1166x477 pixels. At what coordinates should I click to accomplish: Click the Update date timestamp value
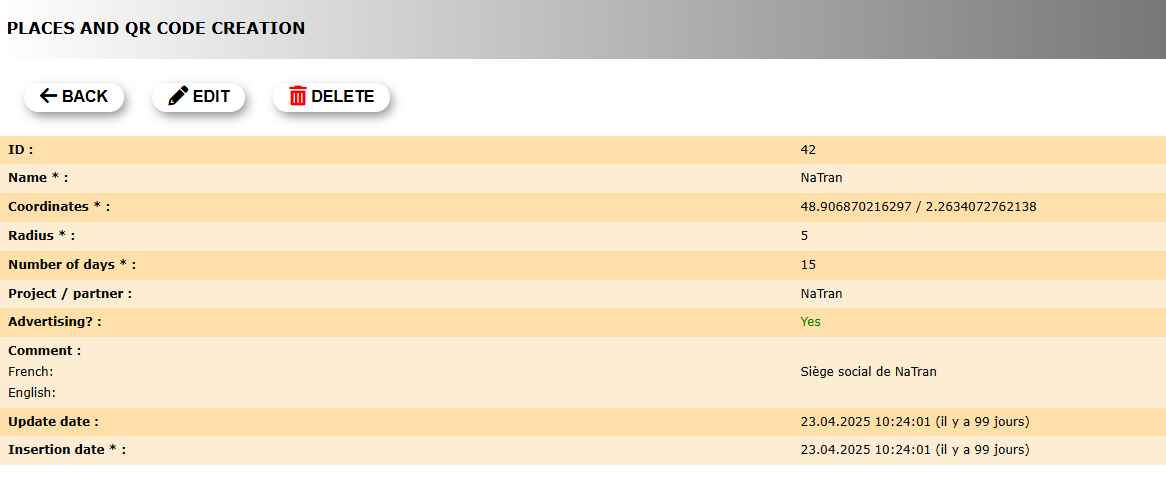(x=914, y=422)
